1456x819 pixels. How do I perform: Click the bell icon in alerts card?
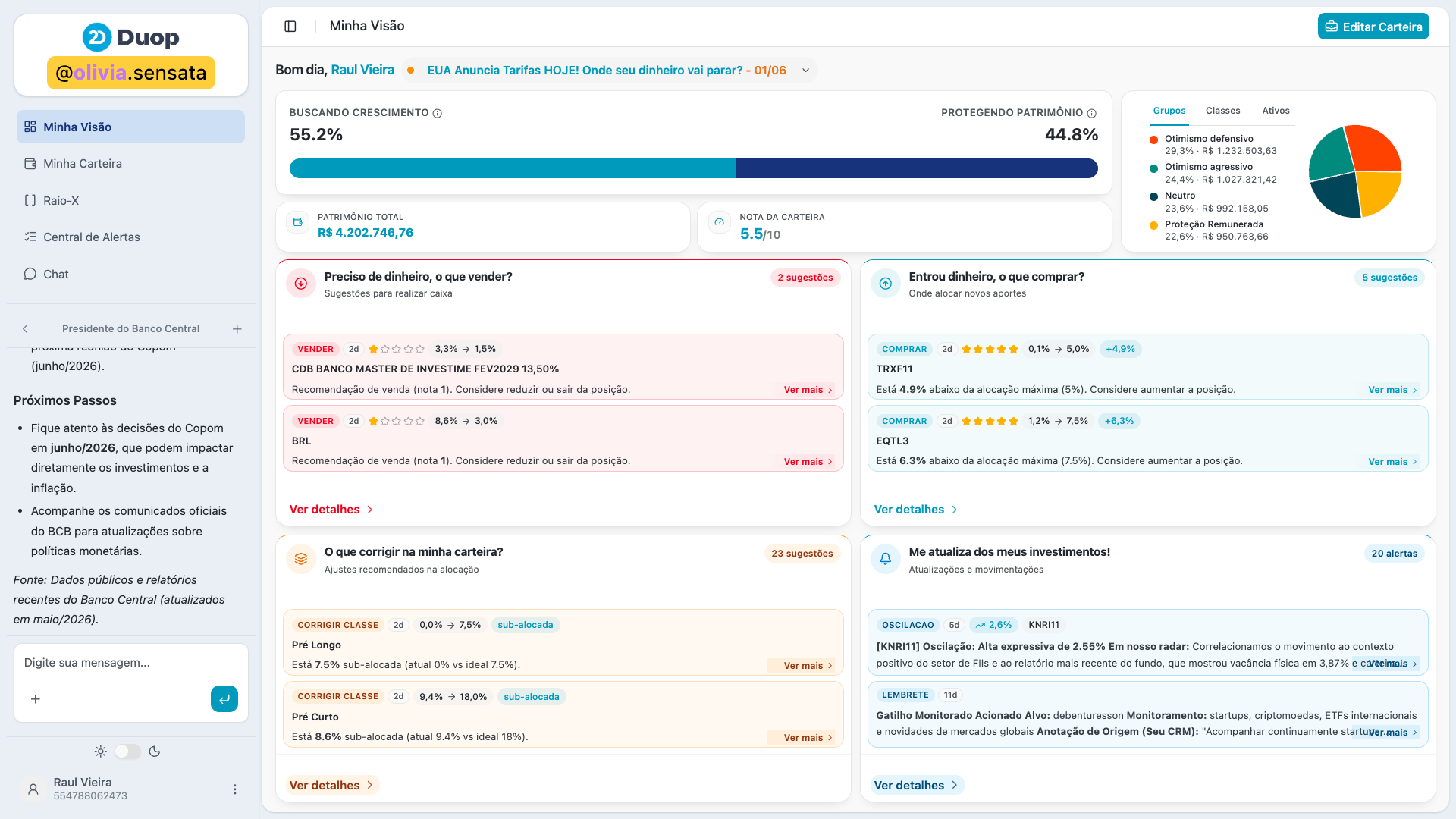coord(885,559)
